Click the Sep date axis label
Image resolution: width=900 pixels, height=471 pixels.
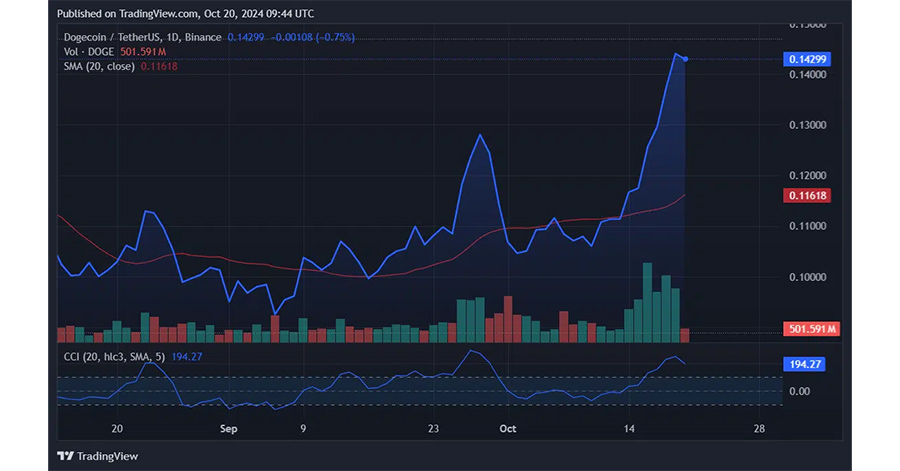pyautogui.click(x=228, y=429)
